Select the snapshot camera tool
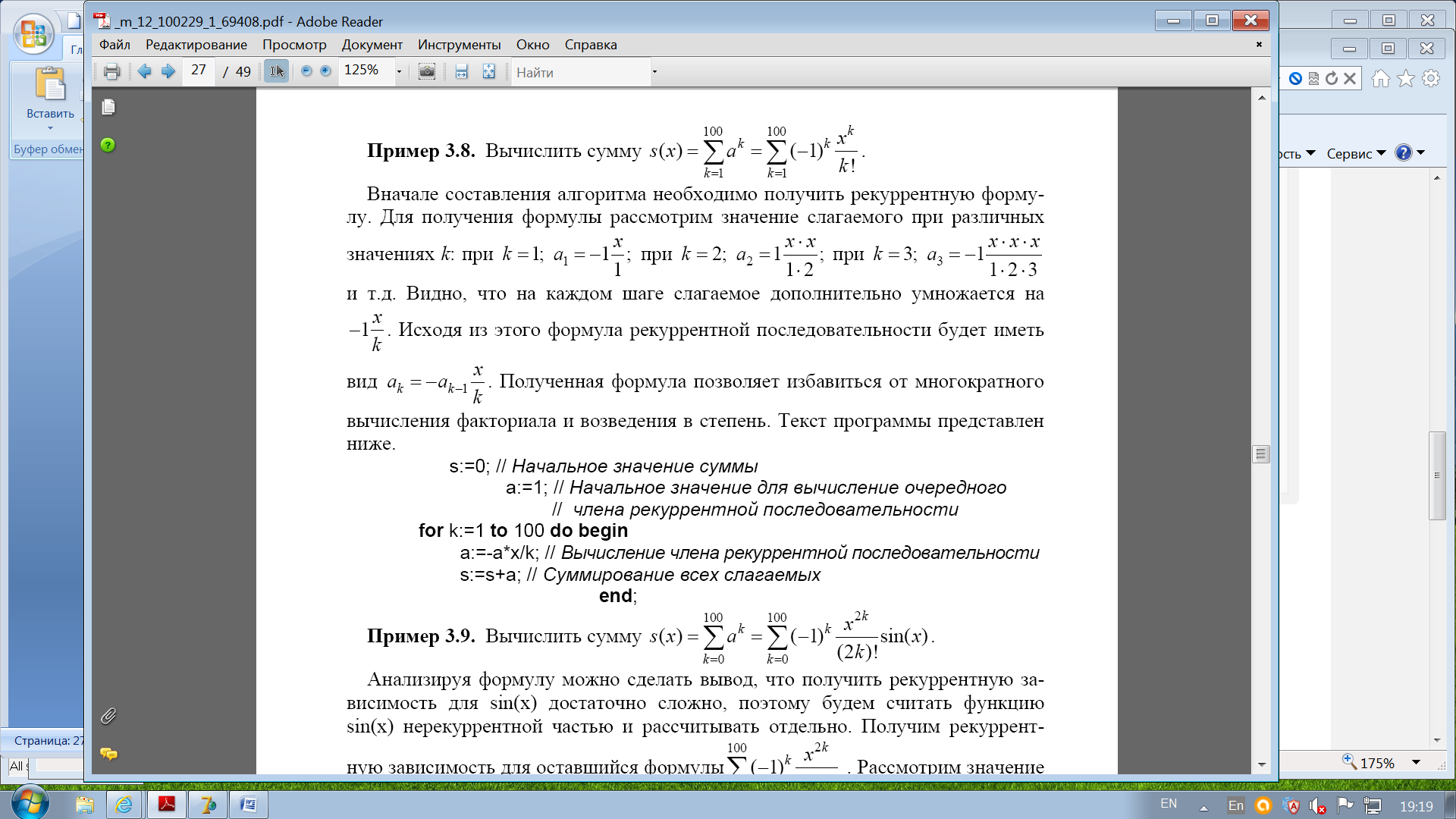The image size is (1456, 819). tap(427, 71)
